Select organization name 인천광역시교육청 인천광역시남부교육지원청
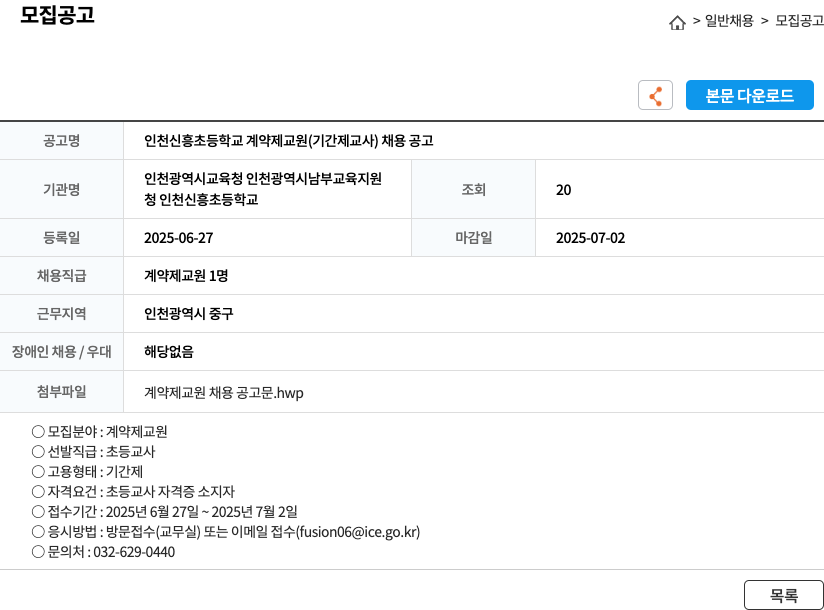 263,189
